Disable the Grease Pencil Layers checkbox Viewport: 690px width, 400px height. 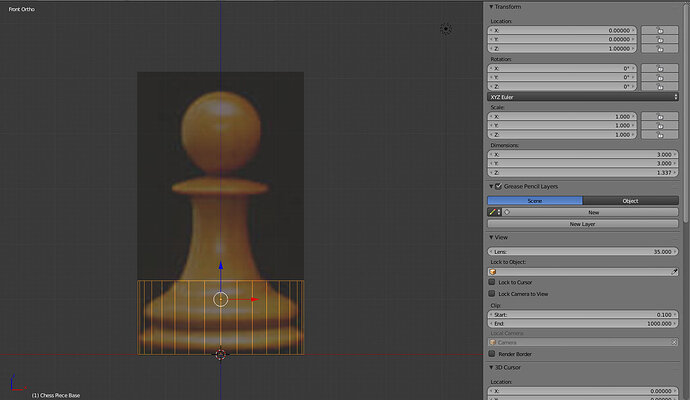(500, 186)
